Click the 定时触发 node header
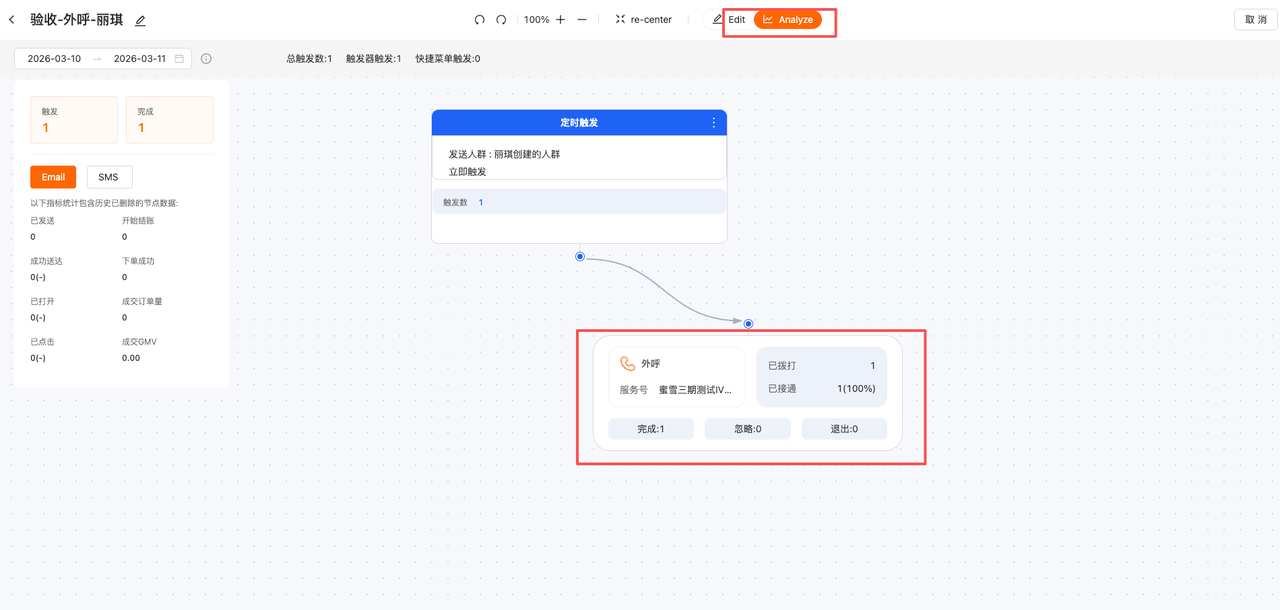This screenshot has height=610, width=1280. 579,123
